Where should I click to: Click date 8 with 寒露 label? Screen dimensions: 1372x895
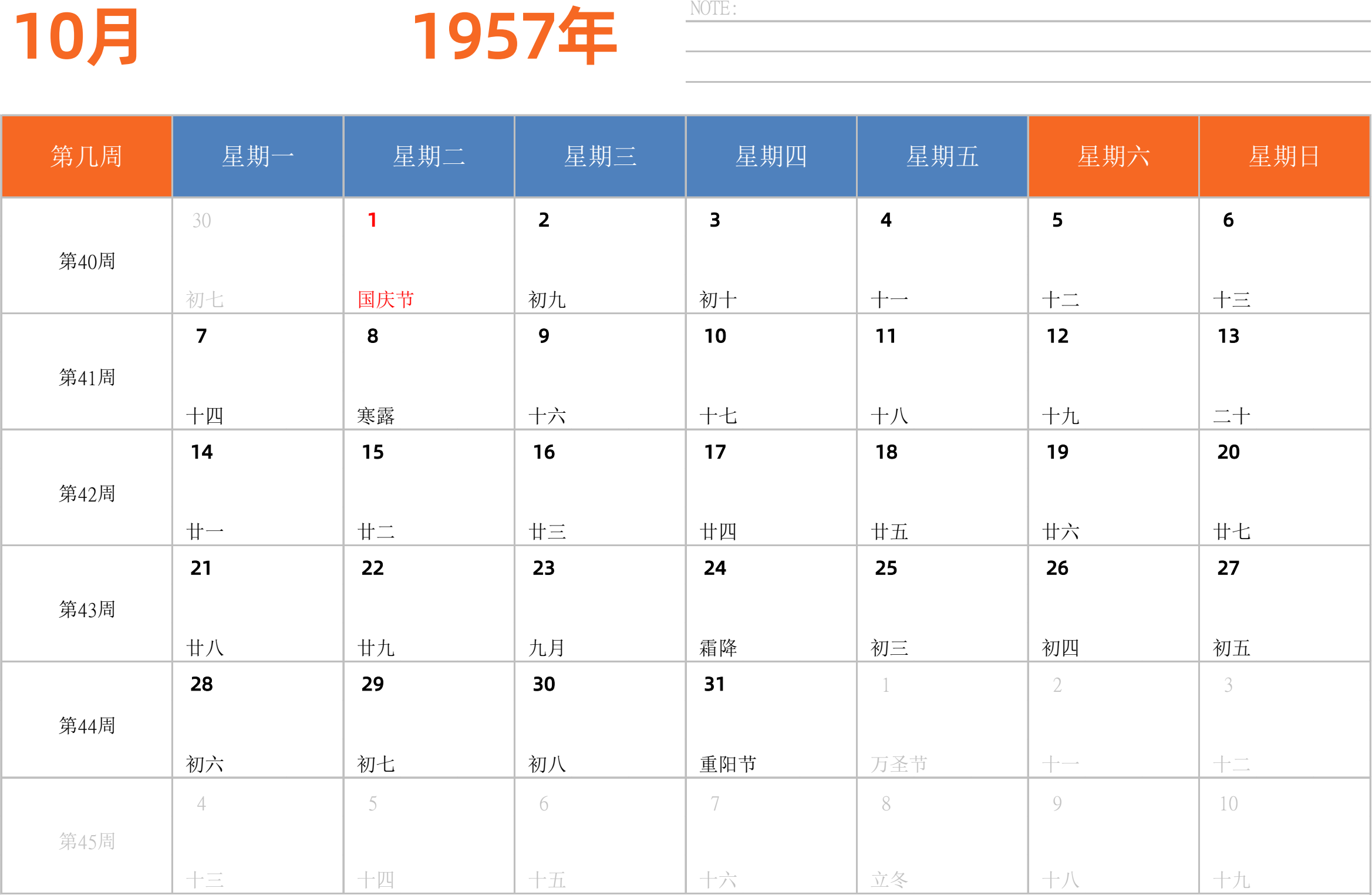(429, 372)
